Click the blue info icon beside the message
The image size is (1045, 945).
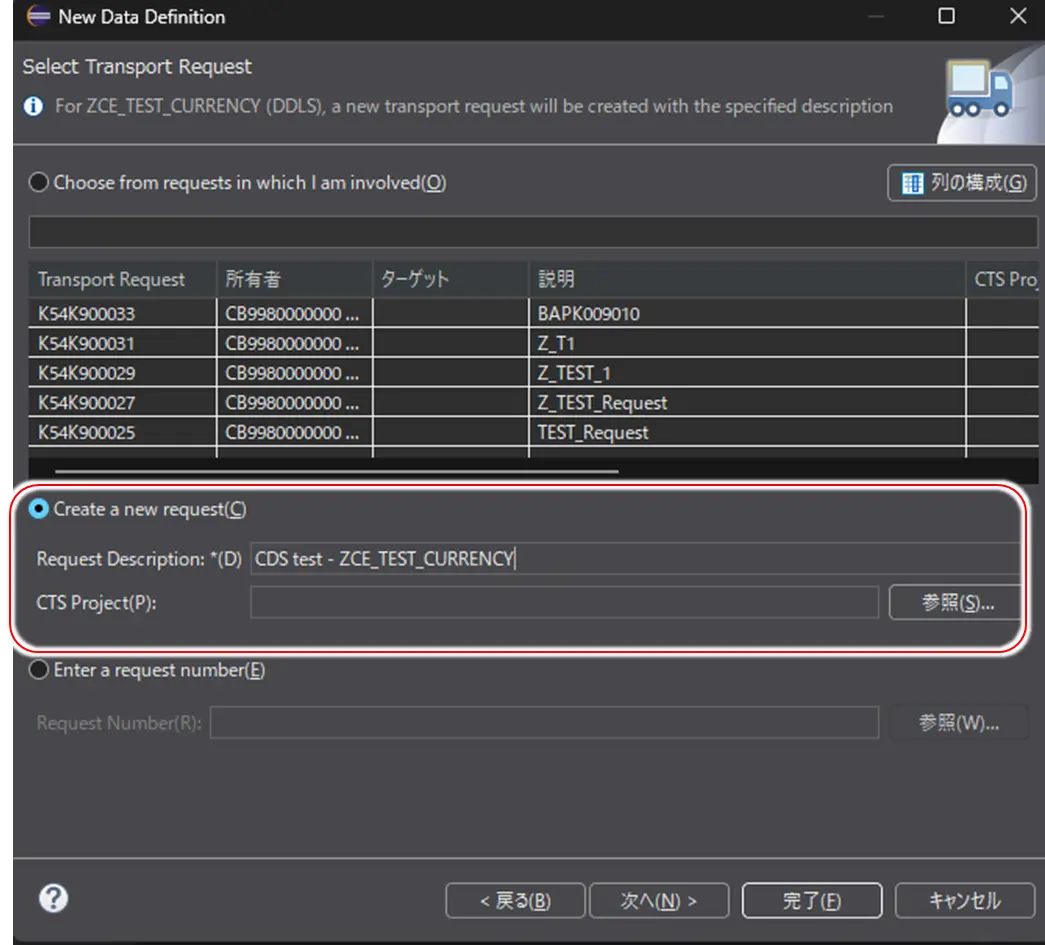[33, 106]
